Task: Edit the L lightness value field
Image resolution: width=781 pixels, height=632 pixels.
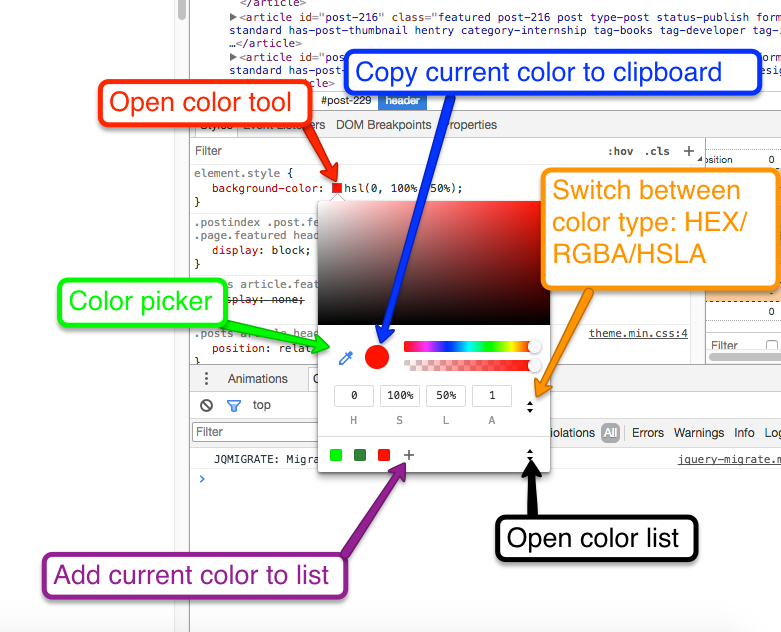Action: click(x=446, y=395)
